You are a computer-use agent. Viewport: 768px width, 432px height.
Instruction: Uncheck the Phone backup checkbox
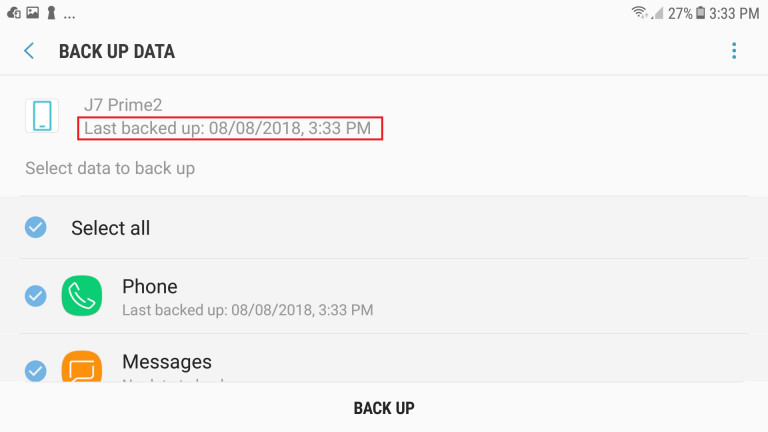[x=36, y=296]
